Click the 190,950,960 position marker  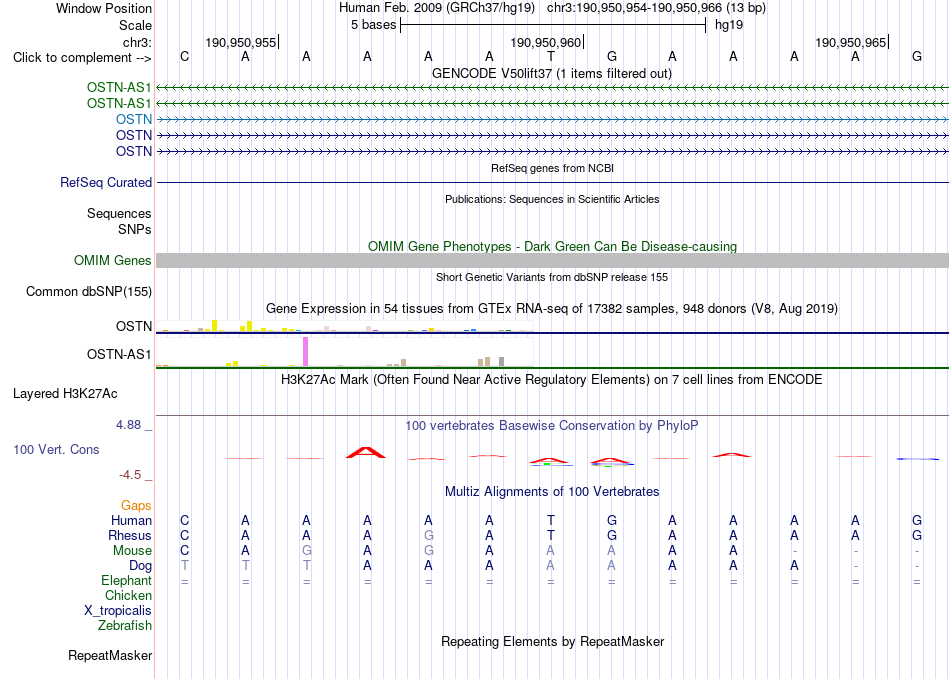(545, 42)
